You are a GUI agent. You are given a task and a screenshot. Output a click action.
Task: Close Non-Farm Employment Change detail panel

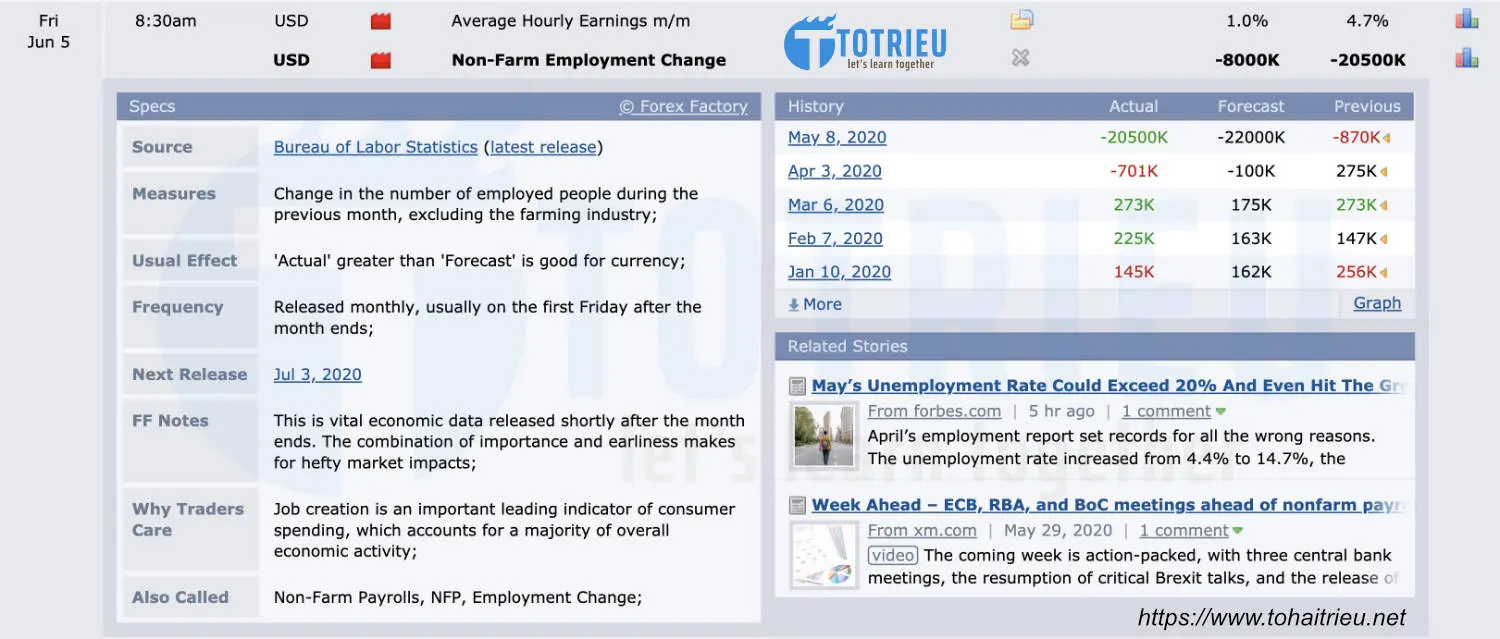coord(1020,58)
